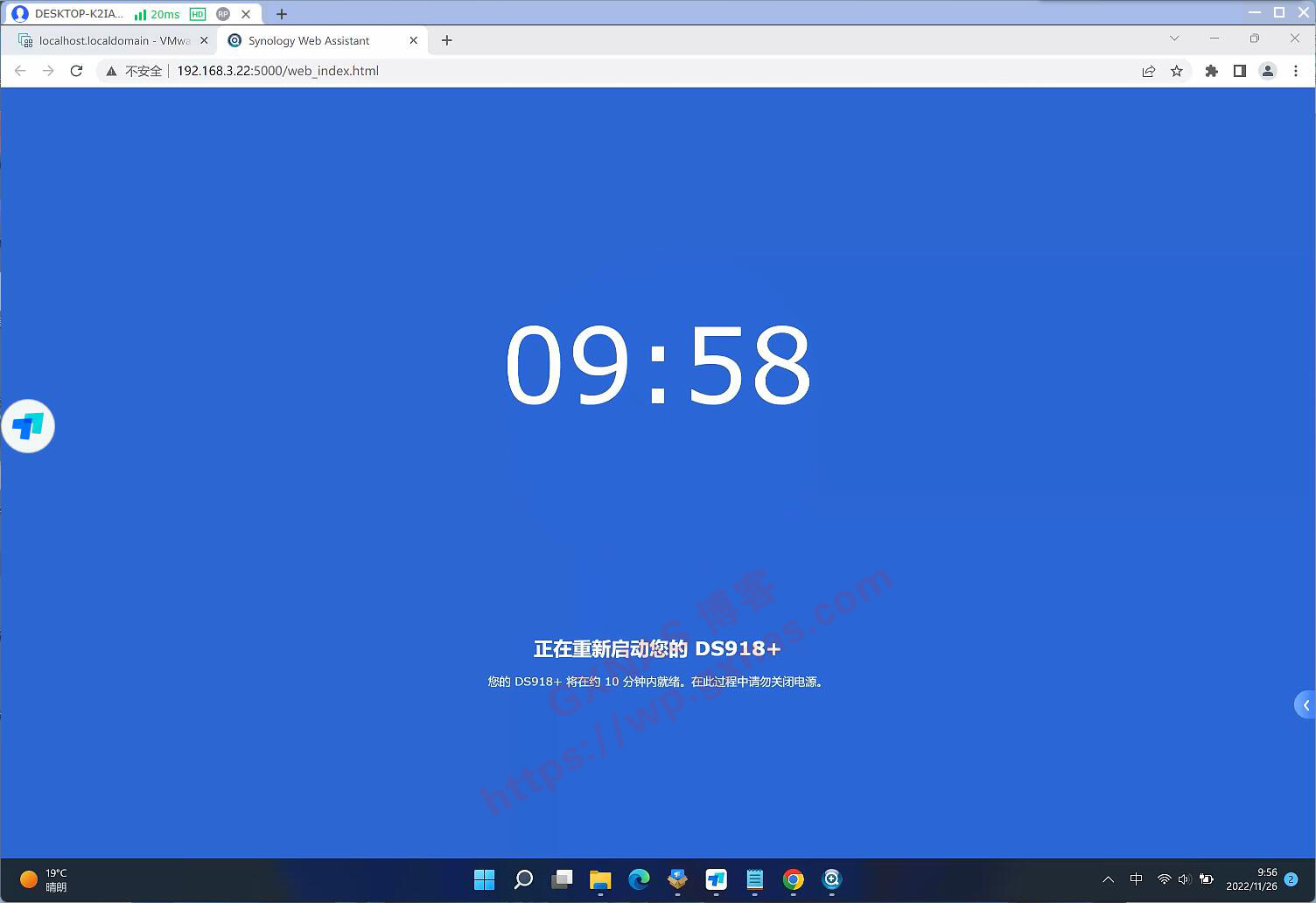Close the Synology Web Assistant tab
1316x903 pixels.
tap(414, 40)
